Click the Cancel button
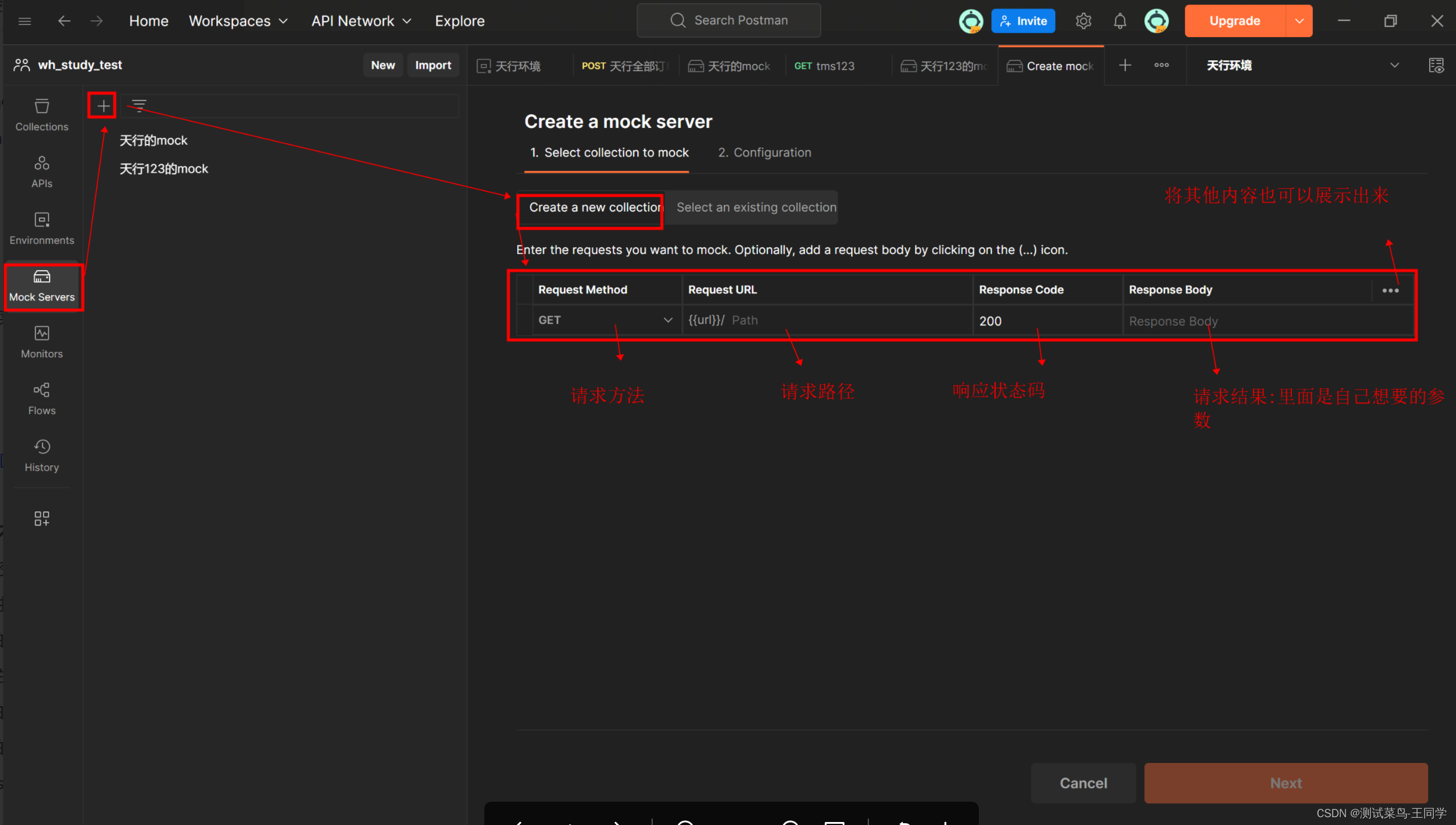 click(1083, 783)
